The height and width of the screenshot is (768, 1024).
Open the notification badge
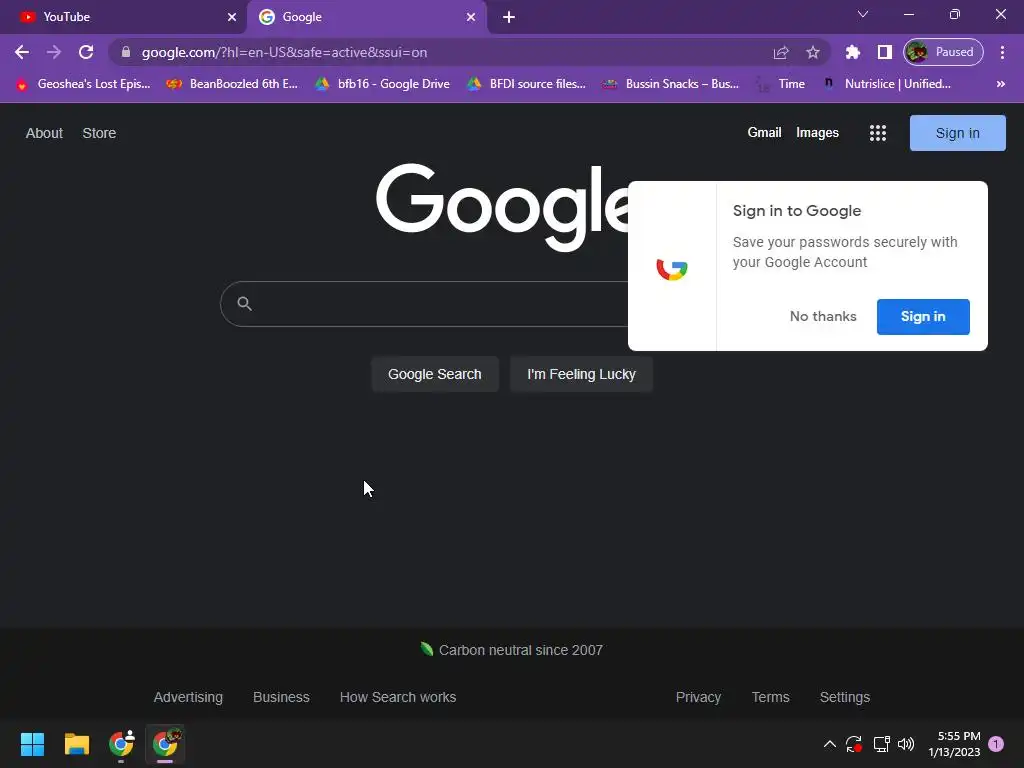coord(996,744)
